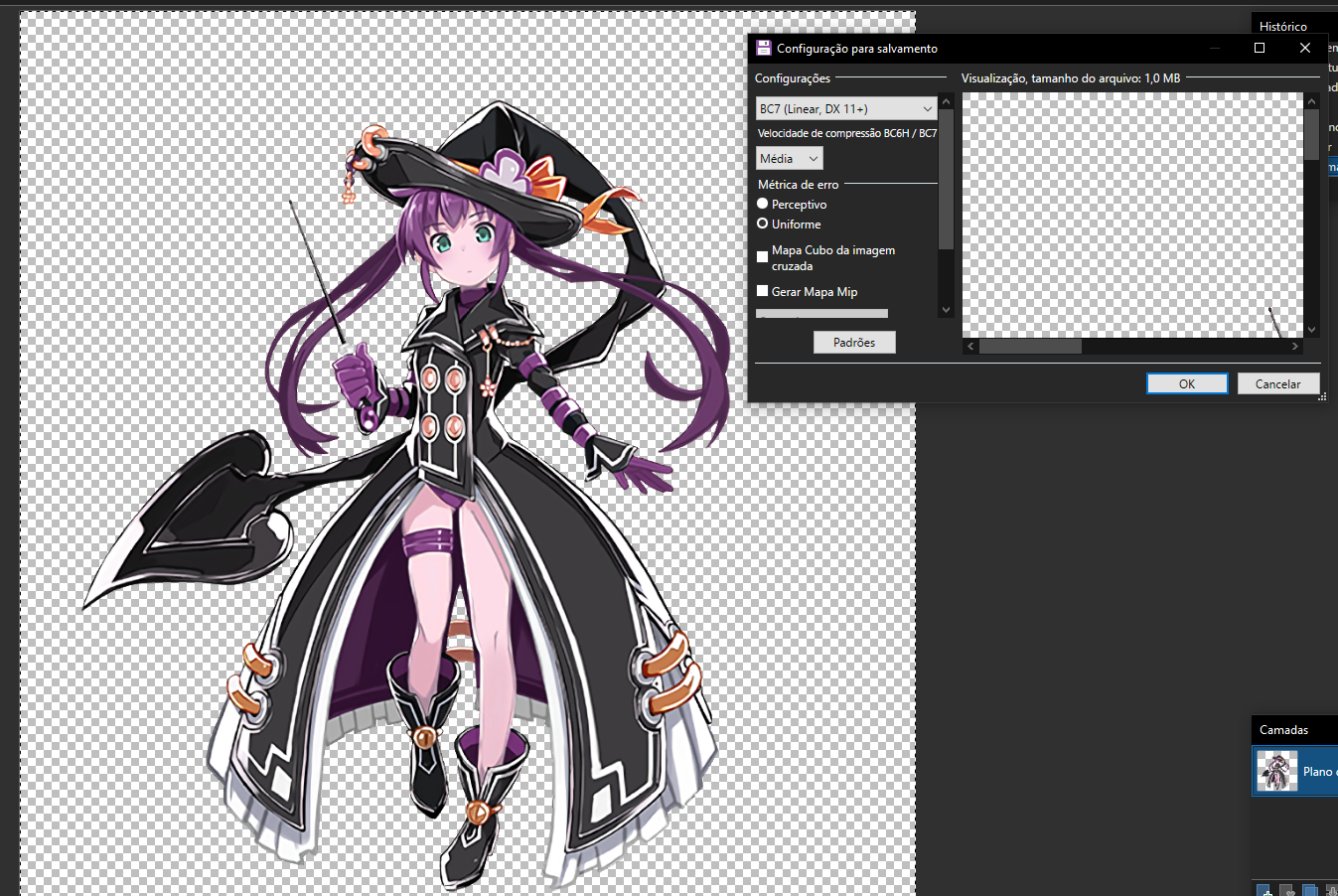Screen dimensions: 1338x896
Task: Click the settings list scroll-down arrow
Action: [x=946, y=309]
